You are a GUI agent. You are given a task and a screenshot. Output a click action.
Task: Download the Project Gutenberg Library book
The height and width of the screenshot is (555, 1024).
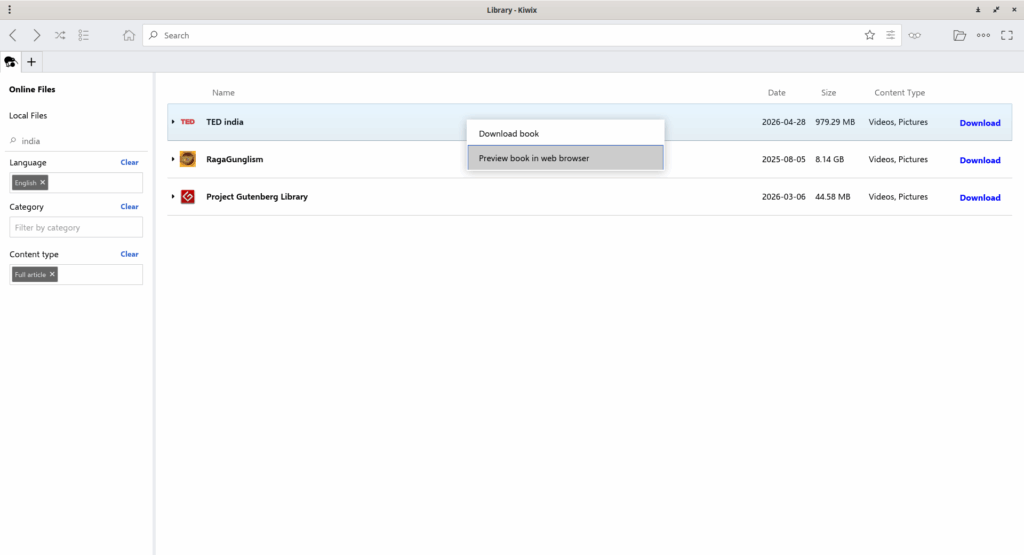980,197
